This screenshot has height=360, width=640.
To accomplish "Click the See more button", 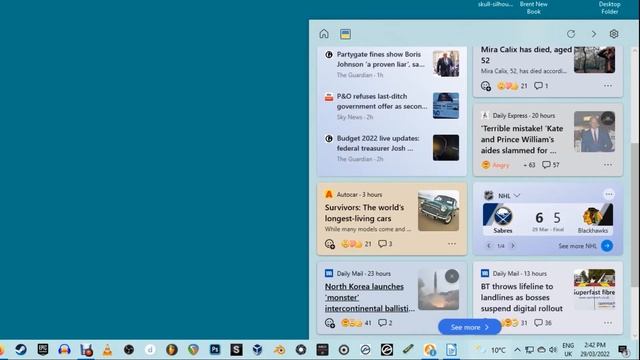I will tap(469, 327).
